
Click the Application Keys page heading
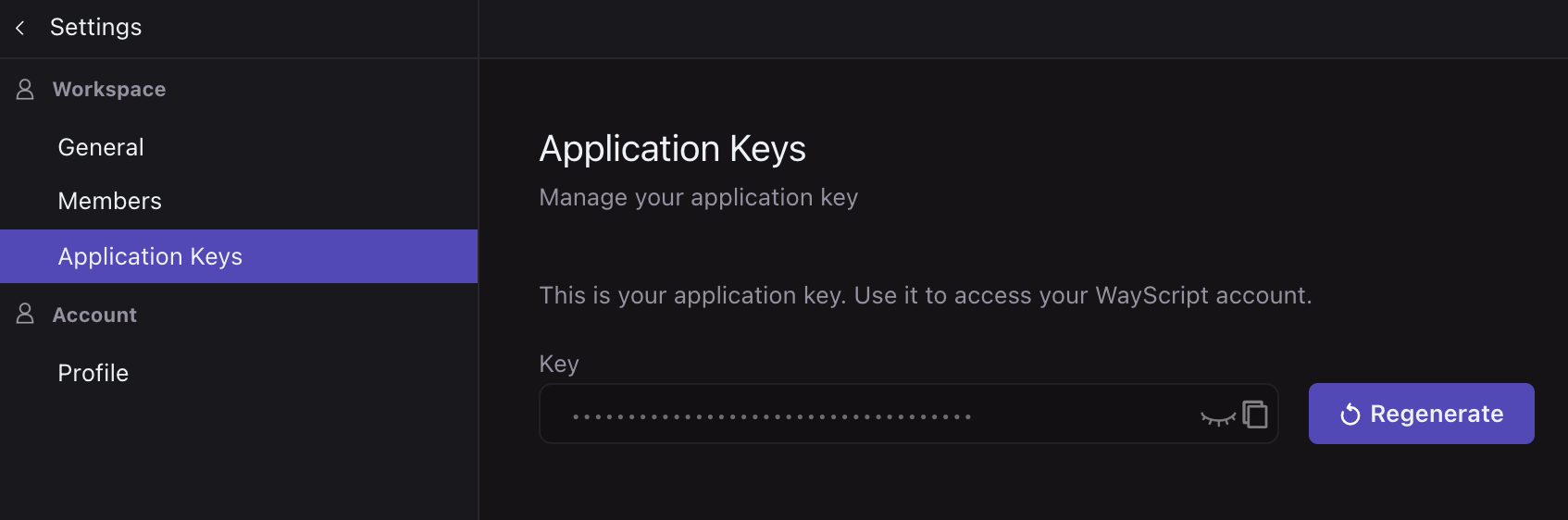(x=672, y=149)
